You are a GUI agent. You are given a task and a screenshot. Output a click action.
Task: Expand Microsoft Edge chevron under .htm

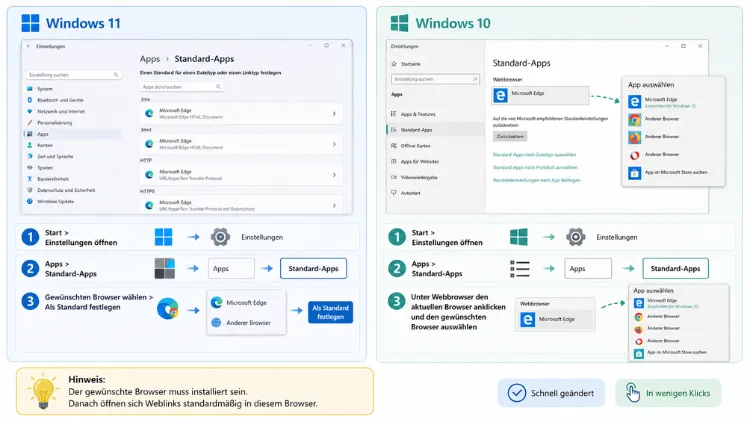[x=334, y=113]
